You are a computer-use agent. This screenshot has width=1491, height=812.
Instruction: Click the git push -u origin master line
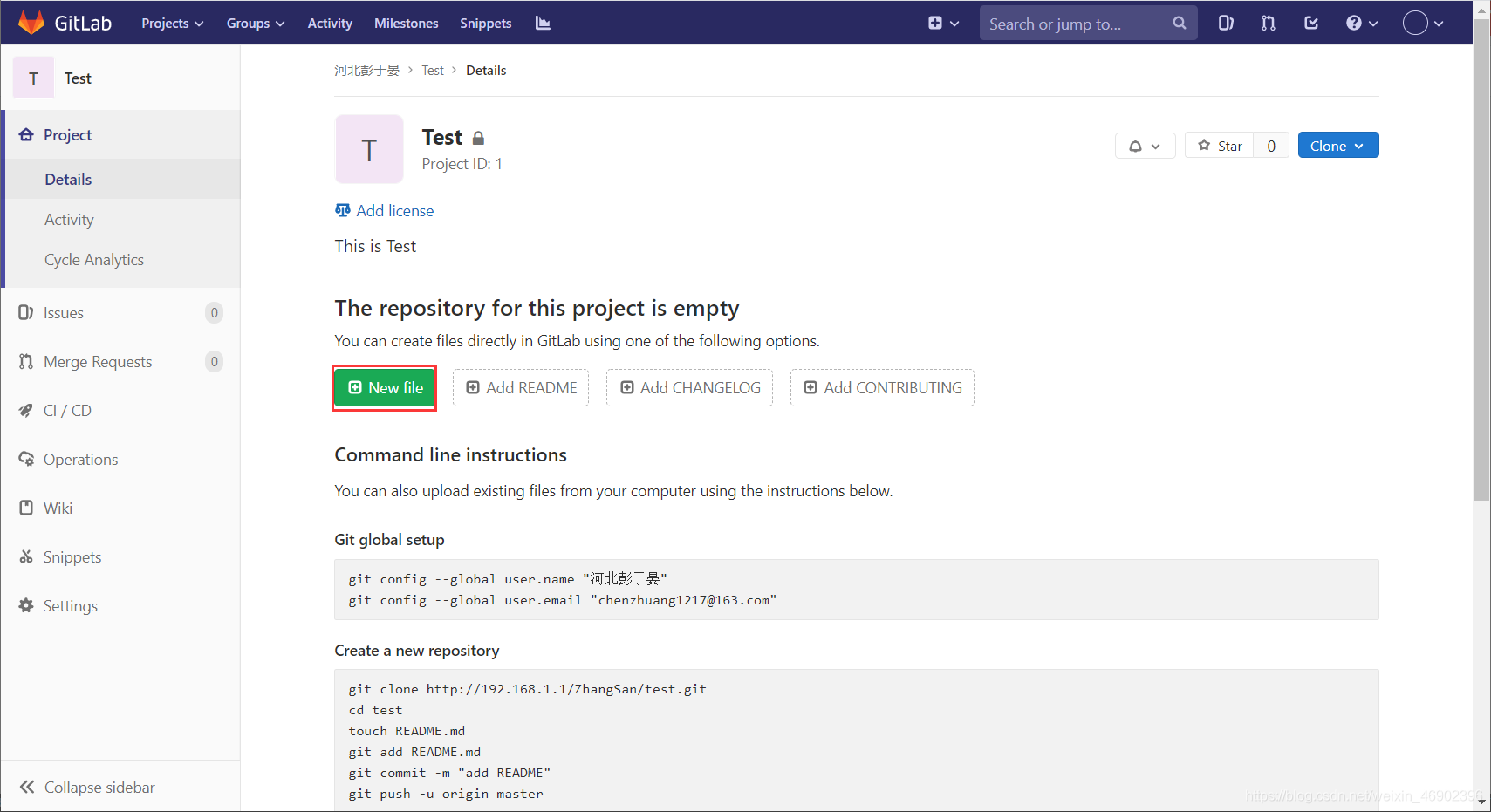click(x=446, y=794)
